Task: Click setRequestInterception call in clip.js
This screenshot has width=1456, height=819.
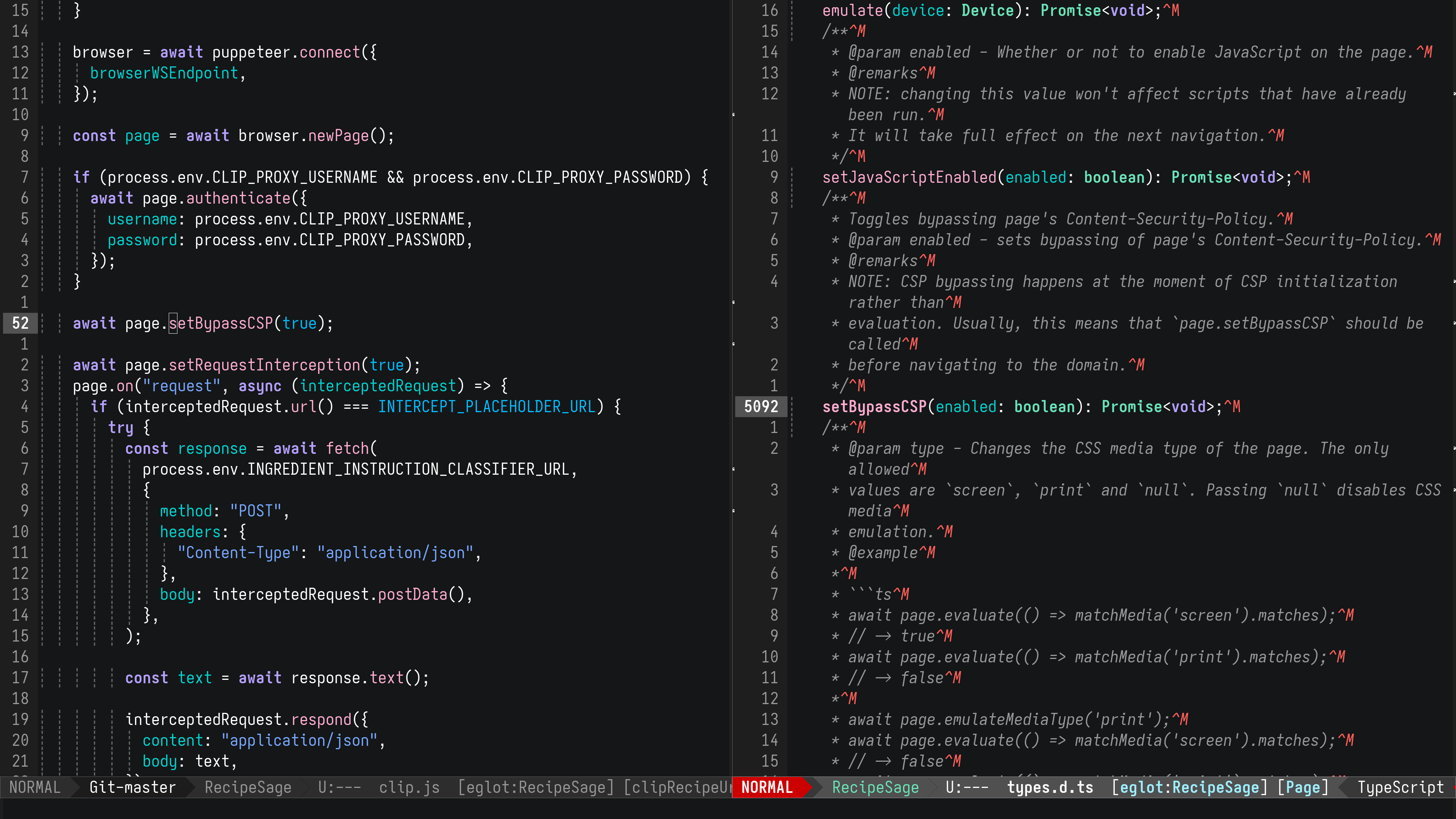Action: coord(265,365)
